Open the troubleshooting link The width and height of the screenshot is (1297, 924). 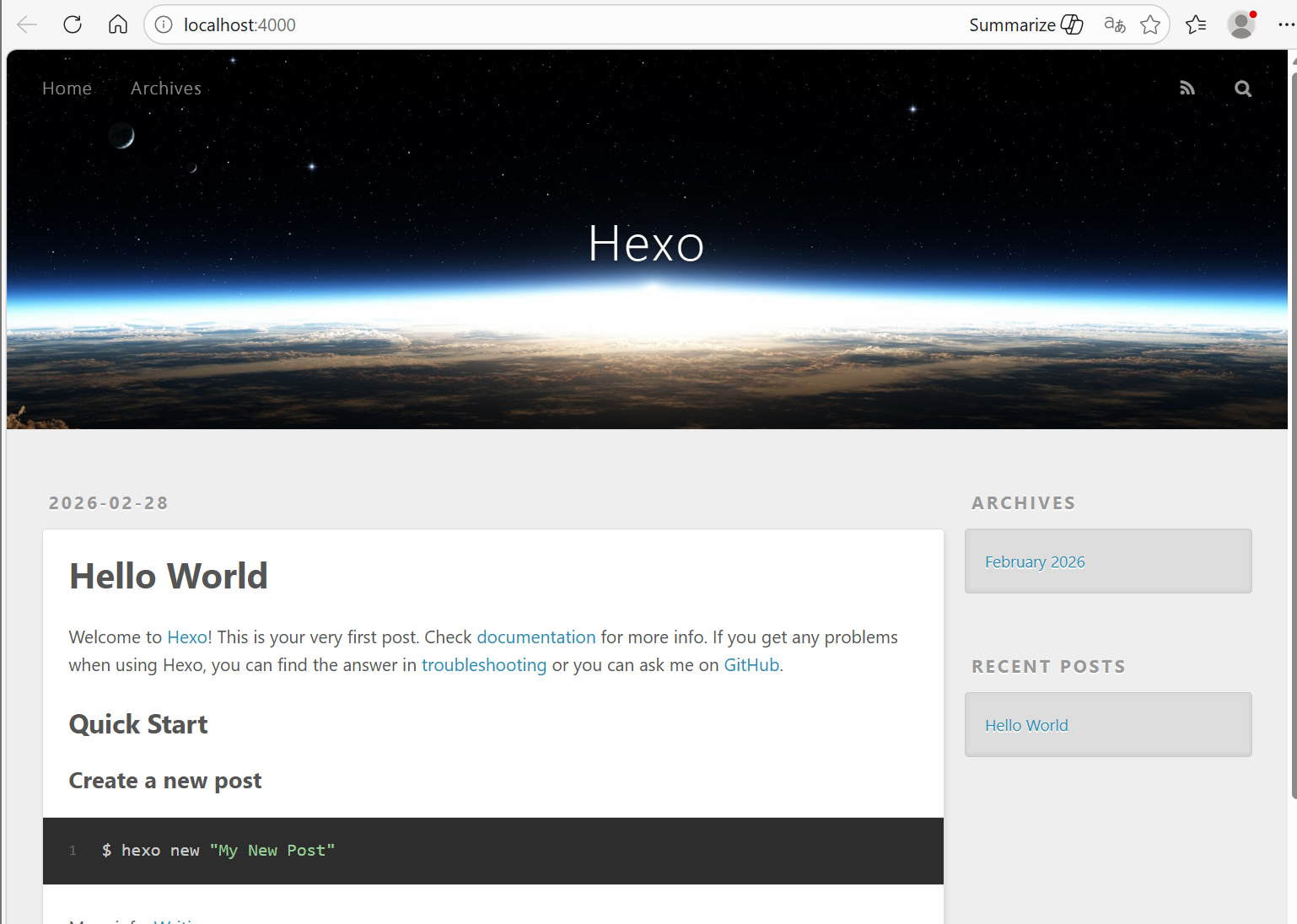[484, 665]
